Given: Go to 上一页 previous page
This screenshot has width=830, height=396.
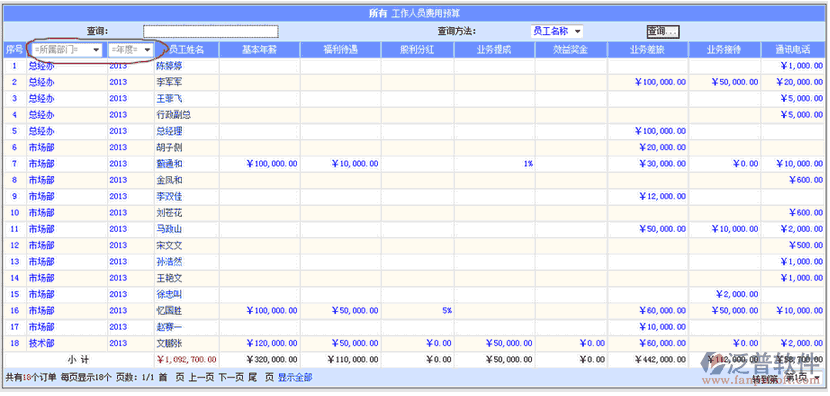Looking at the screenshot, I should pyautogui.click(x=201, y=378).
